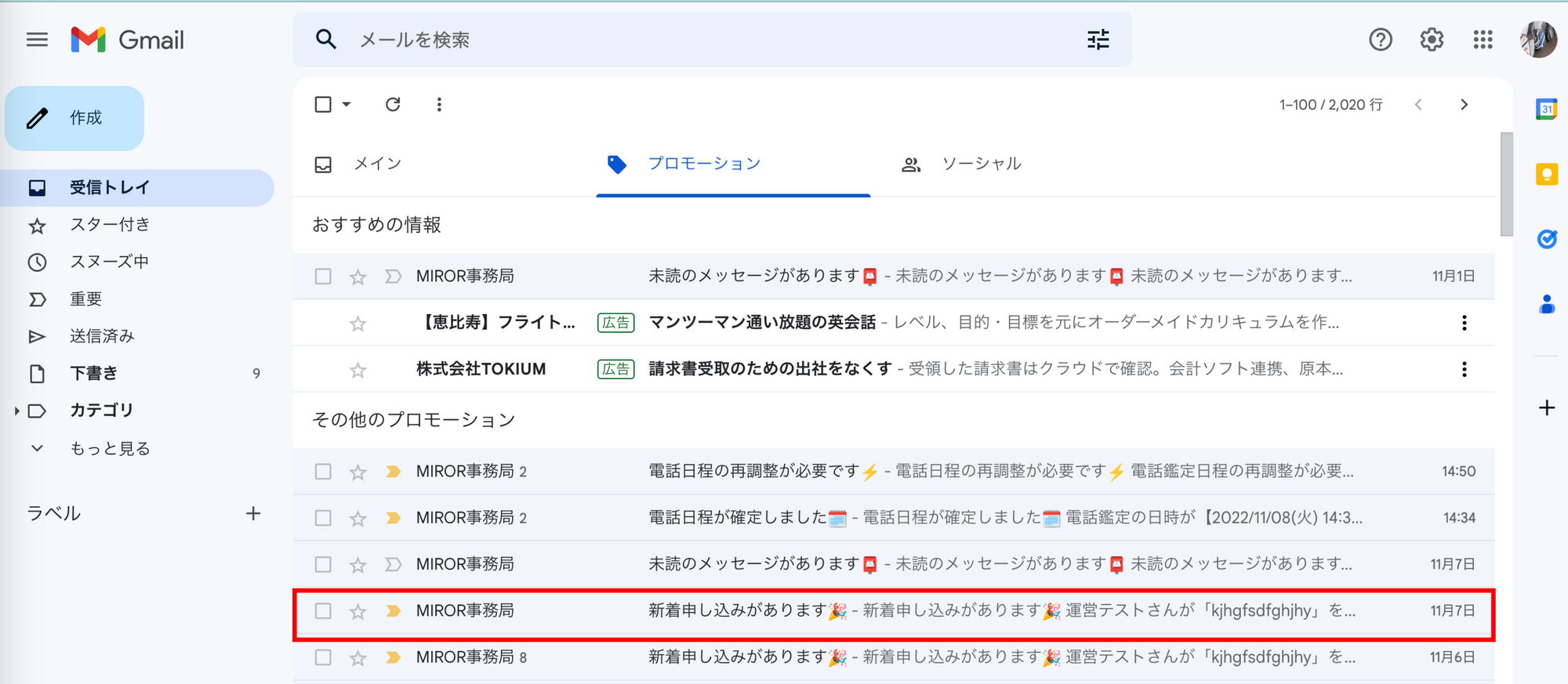
Task: Open Google Calendar side panel icon
Action: [x=1546, y=109]
